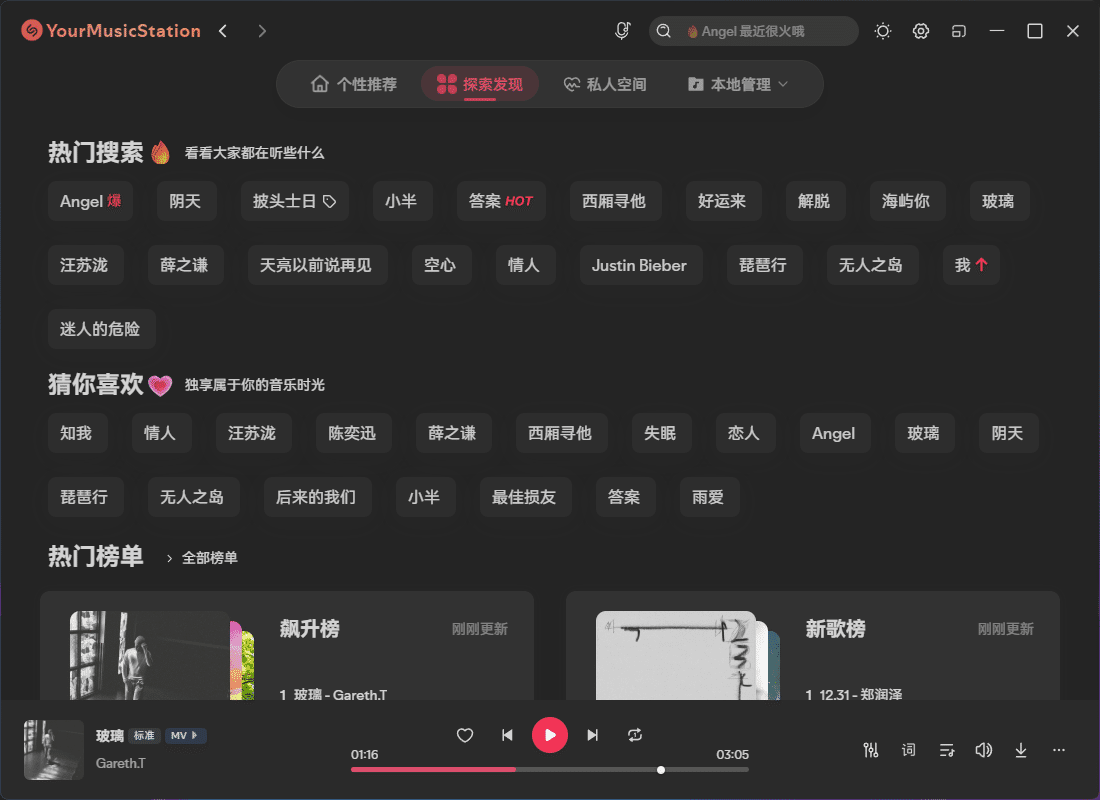This screenshot has width=1100, height=800.
Task: Open the settings gear
Action: point(920,31)
